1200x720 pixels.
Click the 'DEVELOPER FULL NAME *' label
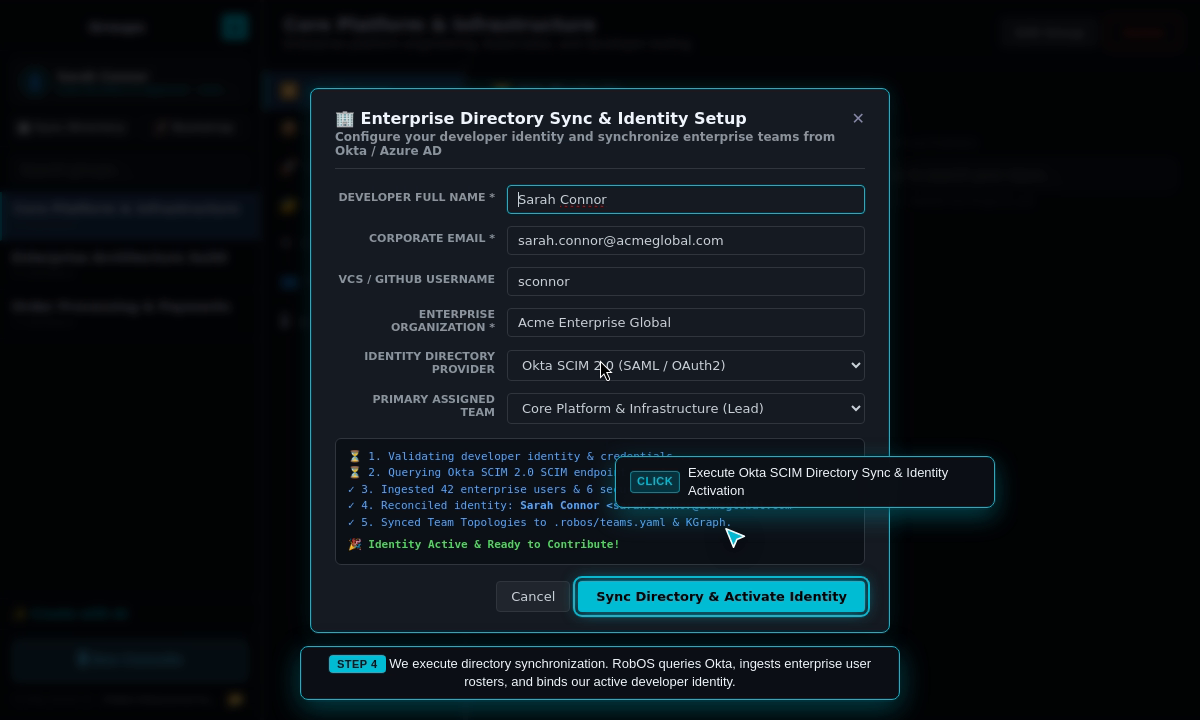tap(417, 197)
